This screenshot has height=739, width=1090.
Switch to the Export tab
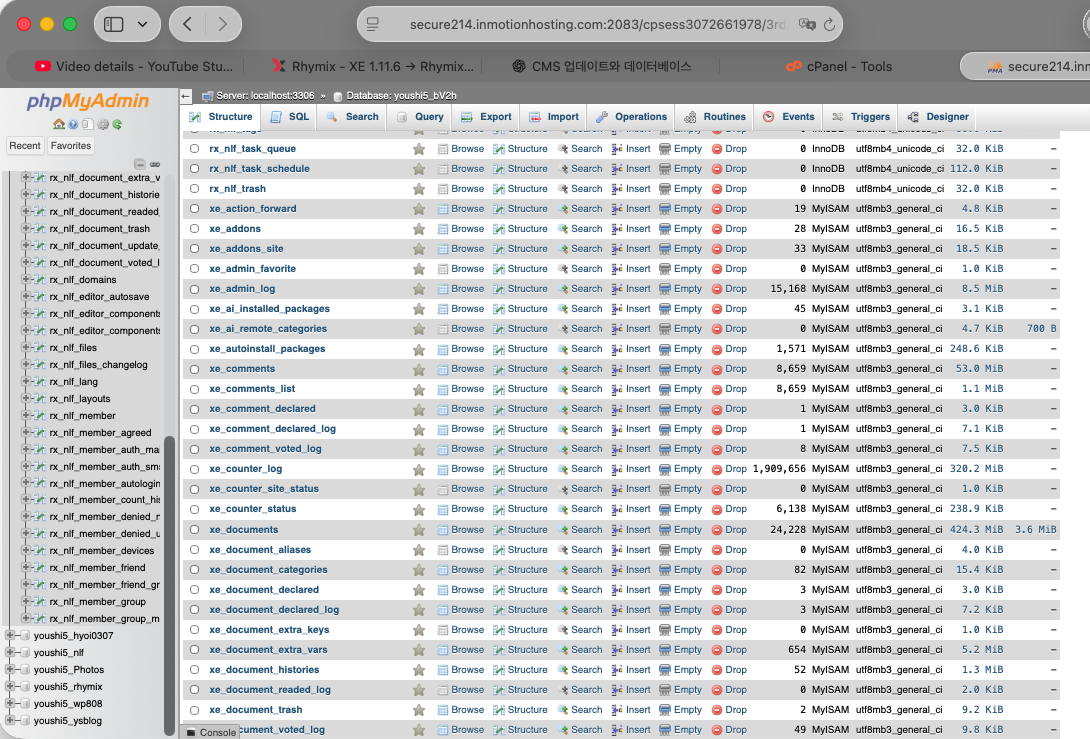pyautogui.click(x=487, y=117)
